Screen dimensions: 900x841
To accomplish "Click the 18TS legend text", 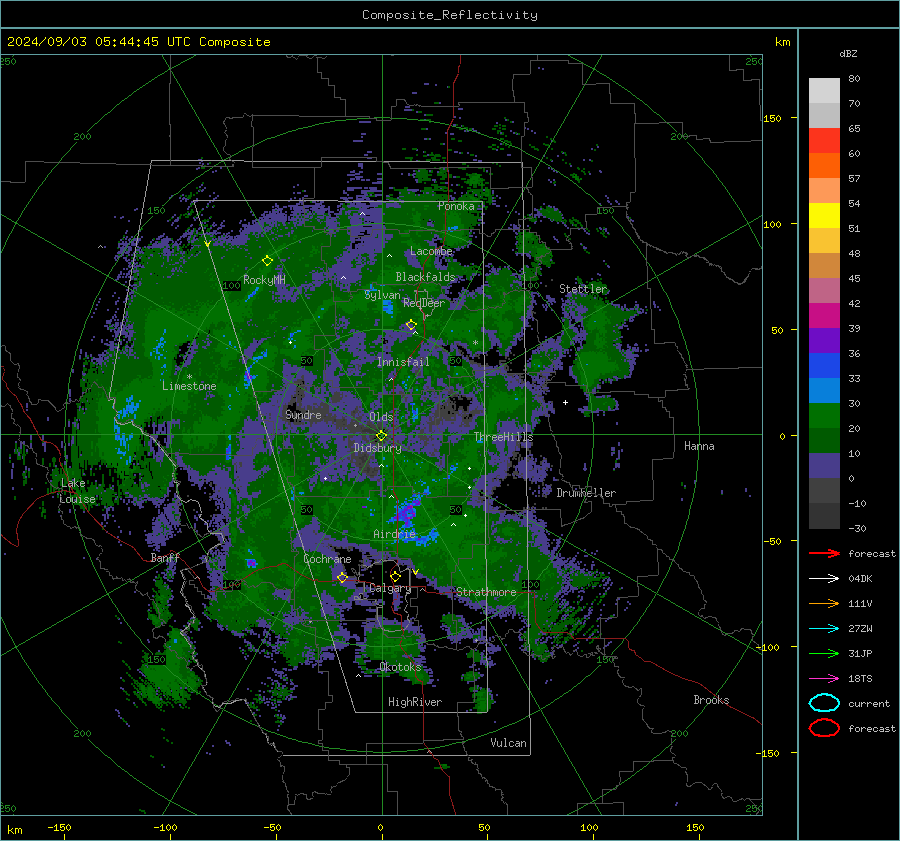I will (x=860, y=679).
